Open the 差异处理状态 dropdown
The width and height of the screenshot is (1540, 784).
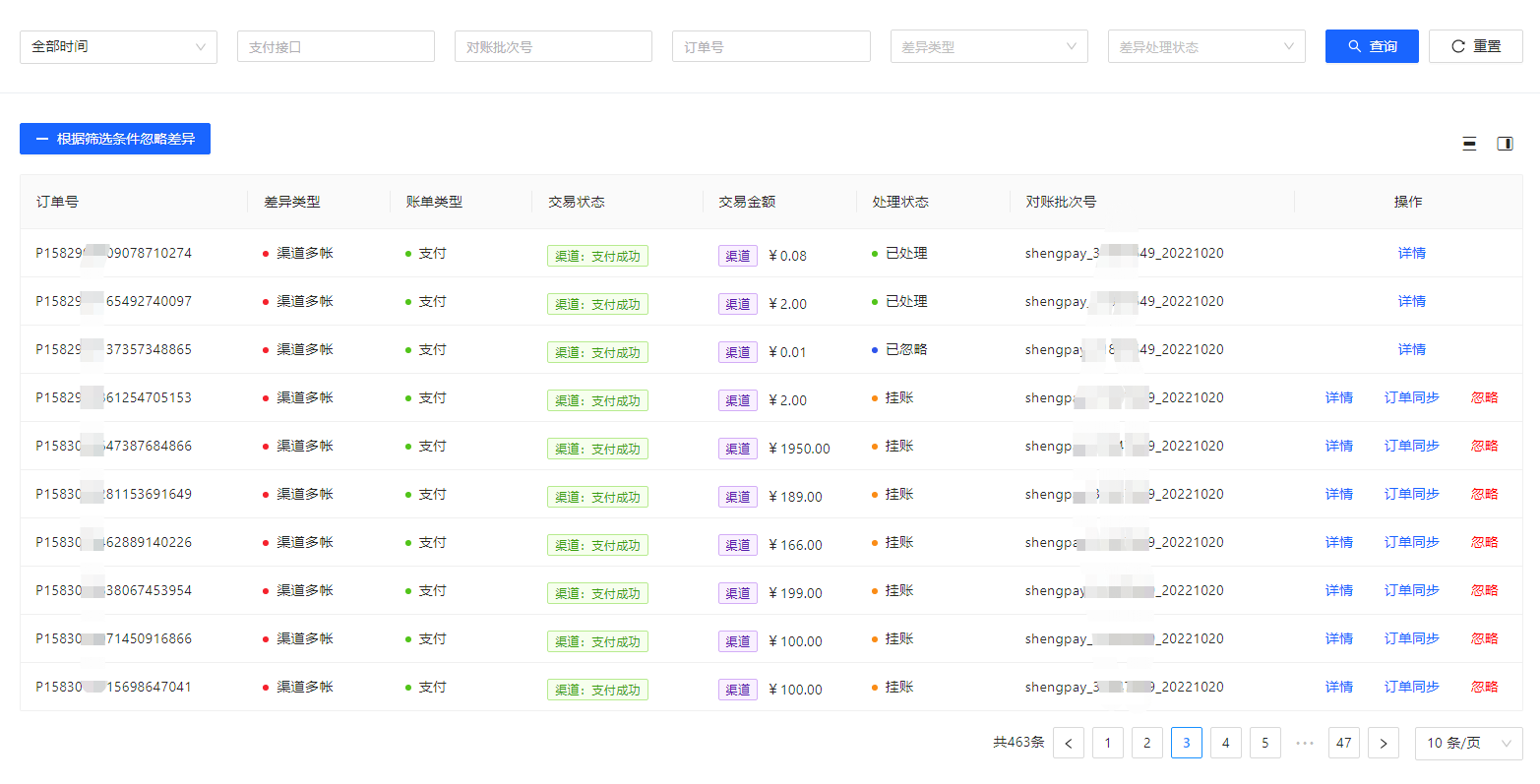[1206, 46]
